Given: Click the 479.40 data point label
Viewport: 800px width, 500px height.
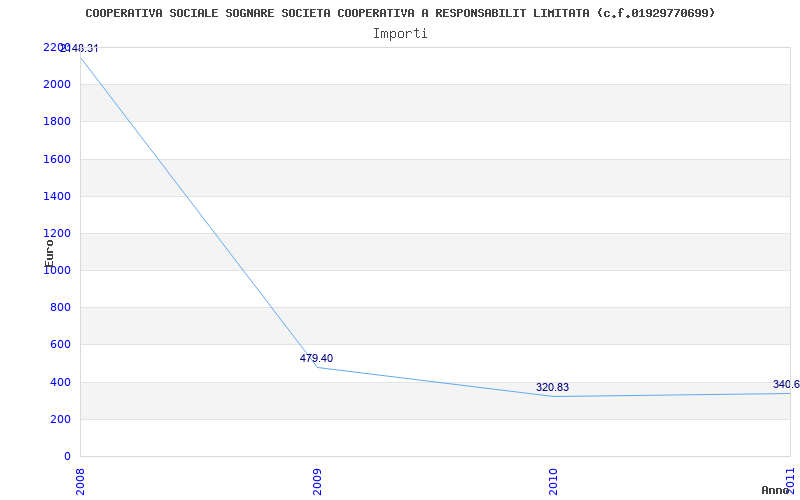Looking at the screenshot, I should (316, 359).
